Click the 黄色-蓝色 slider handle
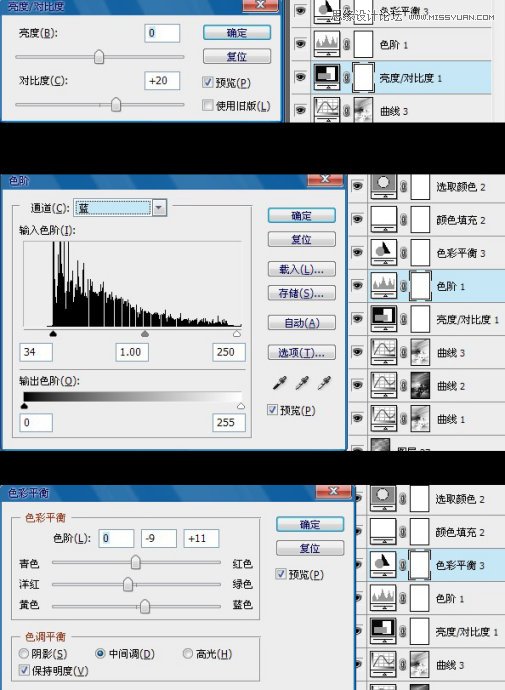505x690 pixels. pos(144,606)
